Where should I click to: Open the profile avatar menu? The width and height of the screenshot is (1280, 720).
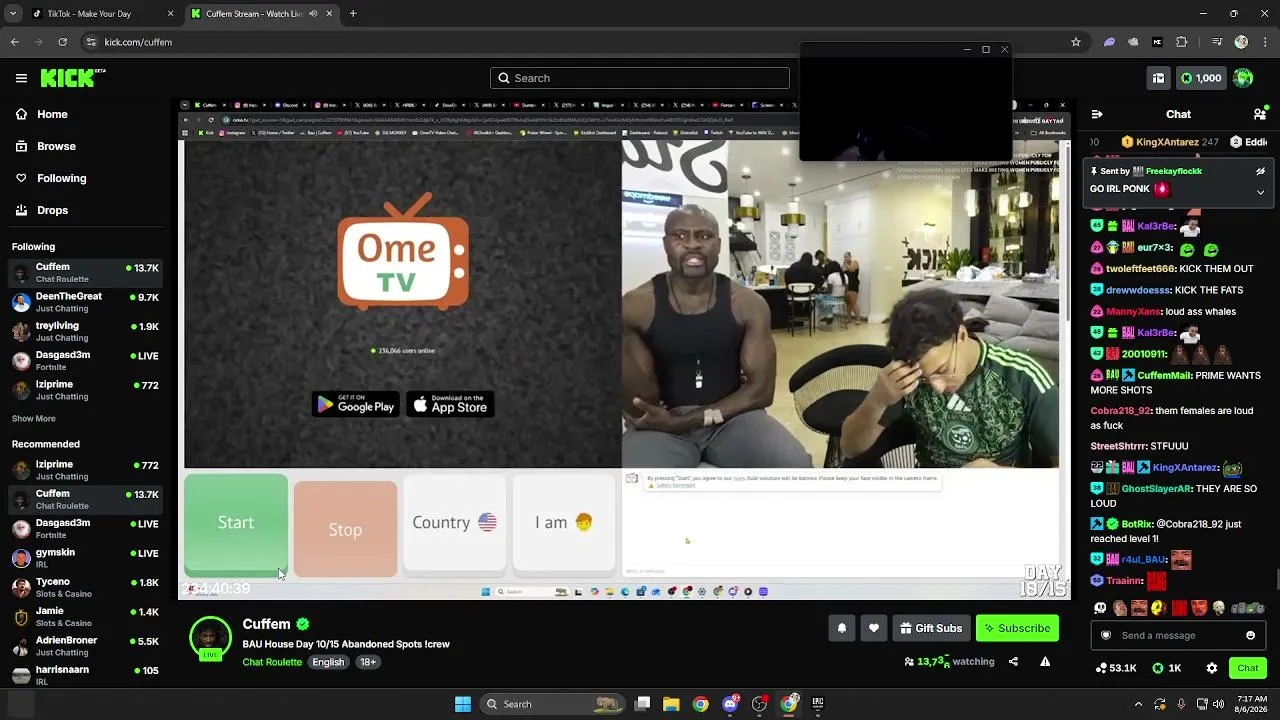point(1243,78)
